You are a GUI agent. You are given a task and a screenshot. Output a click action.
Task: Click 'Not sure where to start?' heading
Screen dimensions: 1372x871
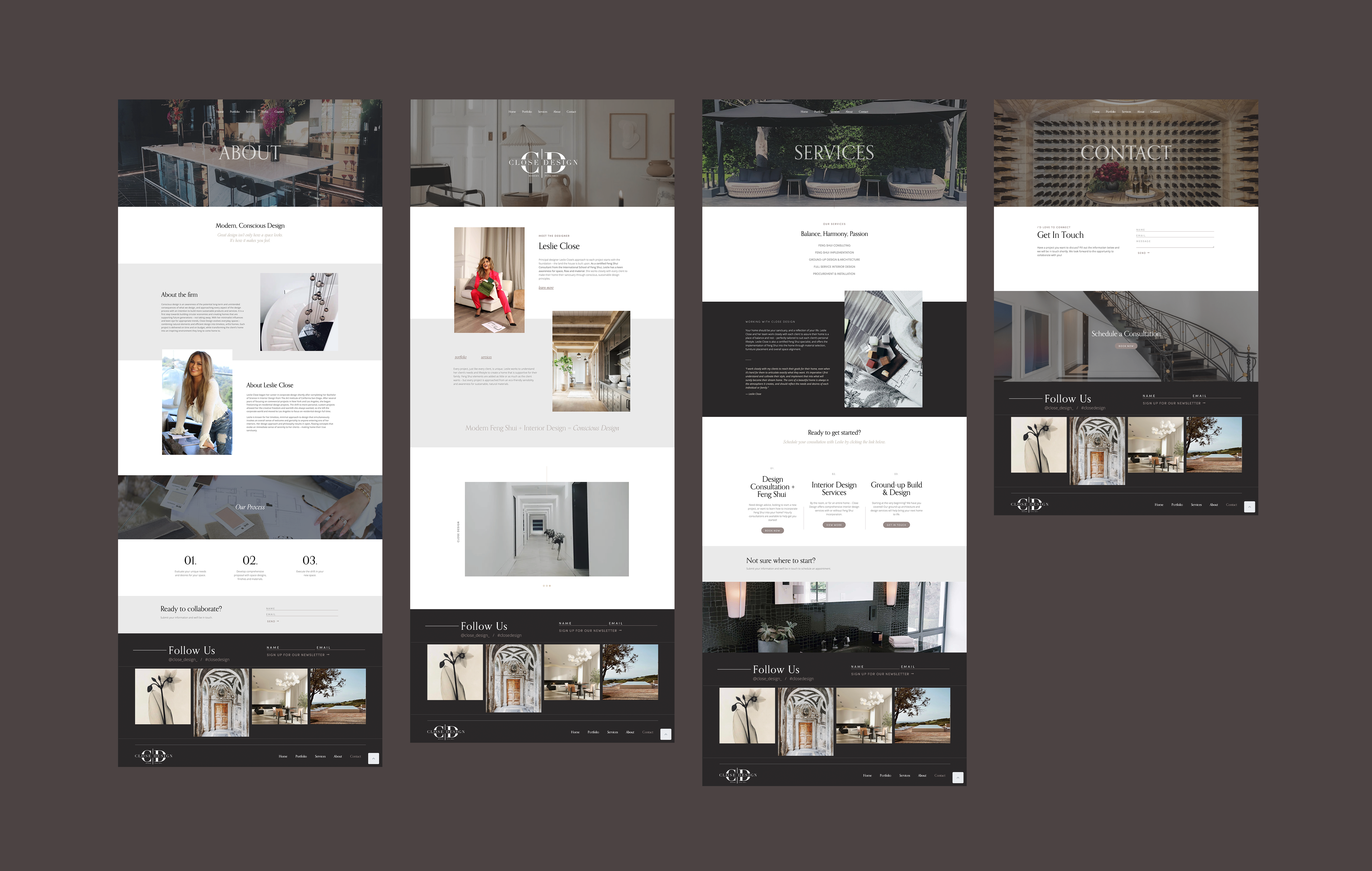tap(781, 560)
